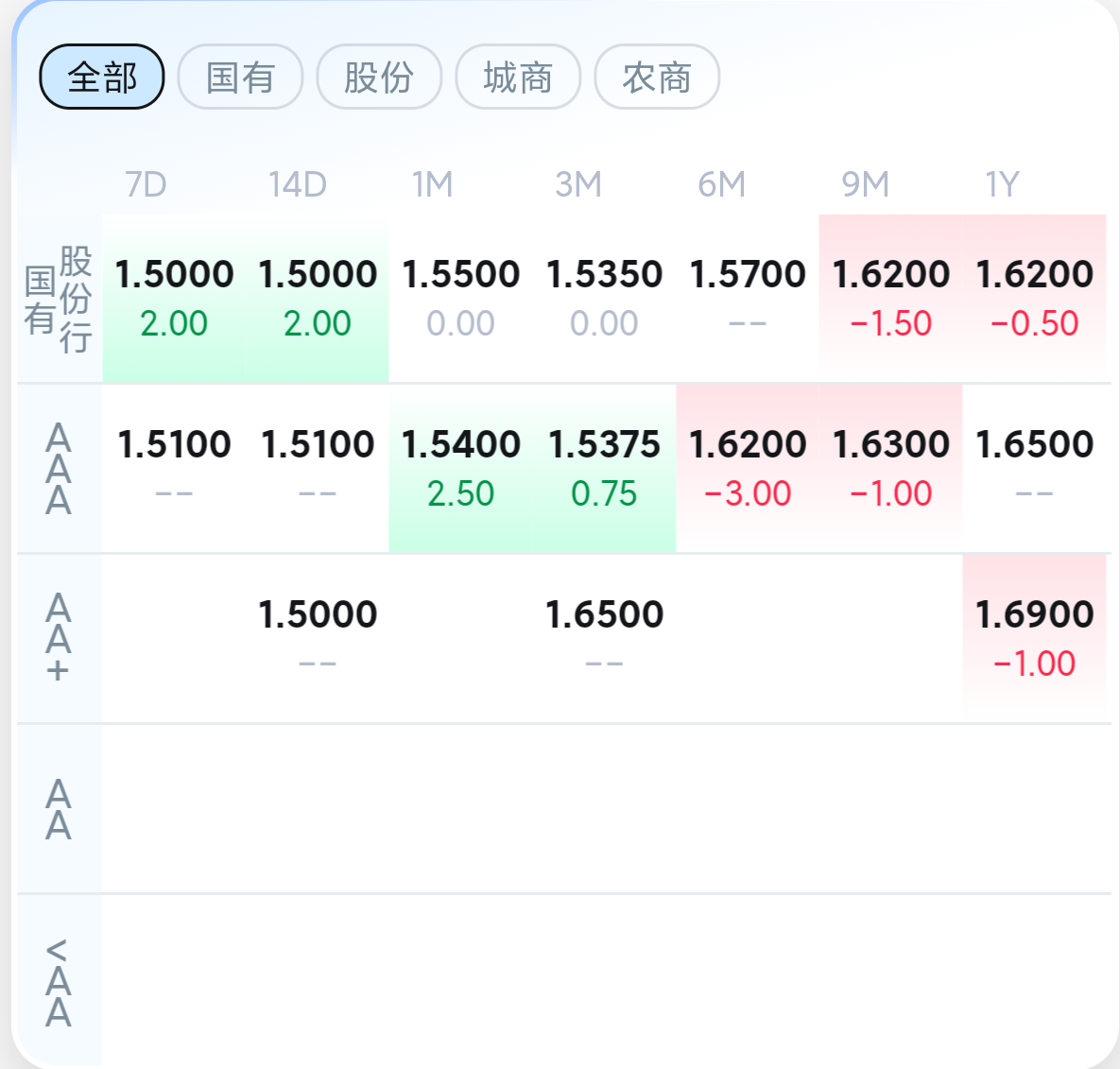The image size is (1120, 1069).
Task: Open 国有股份行 1M rate 1.5500 cell
Action: (460, 299)
